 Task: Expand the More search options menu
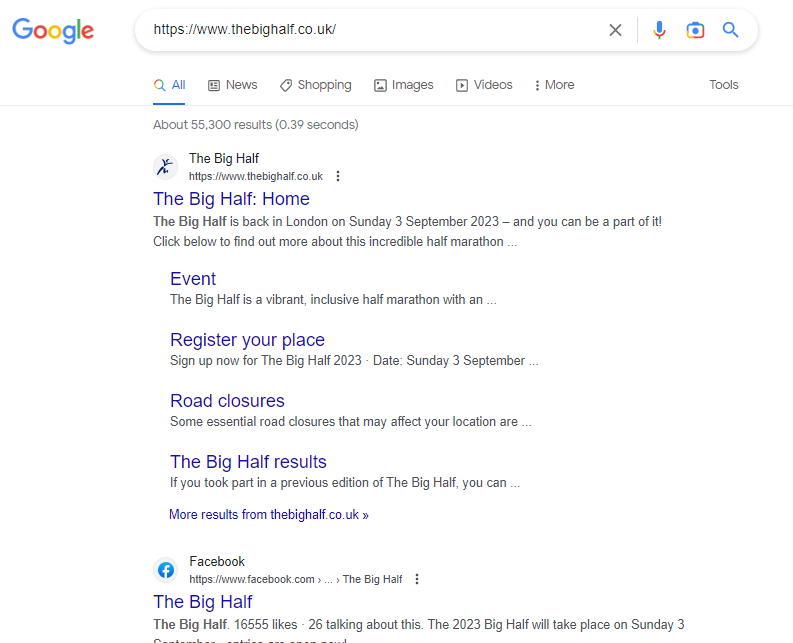(554, 85)
